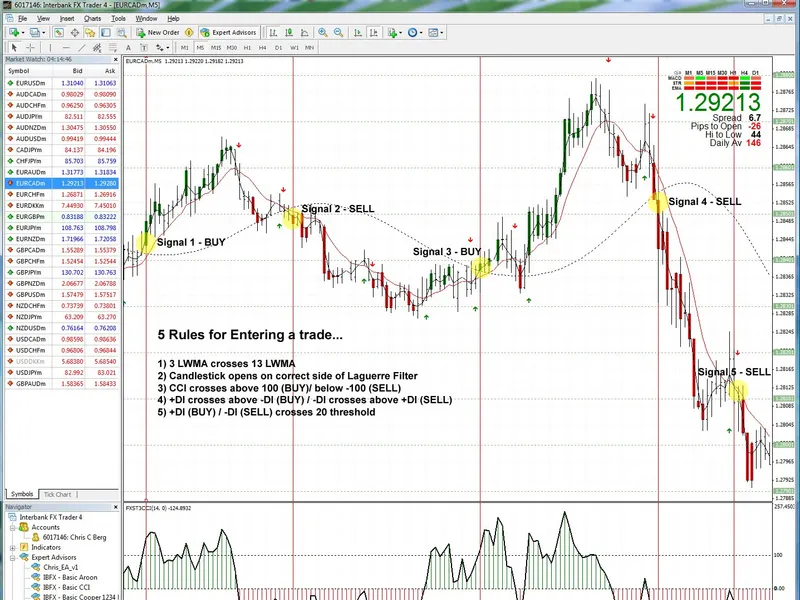The image size is (800, 600).
Task: Click the New Chart toolbar icon
Action: tap(13, 33)
